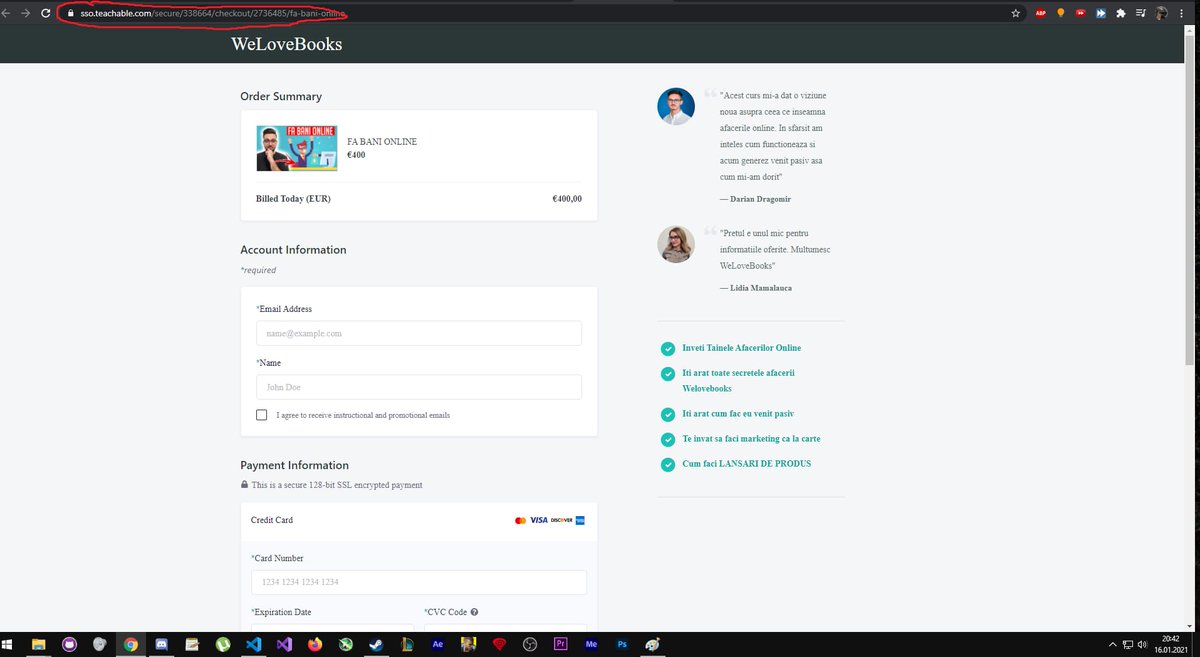Click the 'Iti arat cum fac eu venit pasiv' text
The width and height of the screenshot is (1200, 657).
tap(738, 413)
